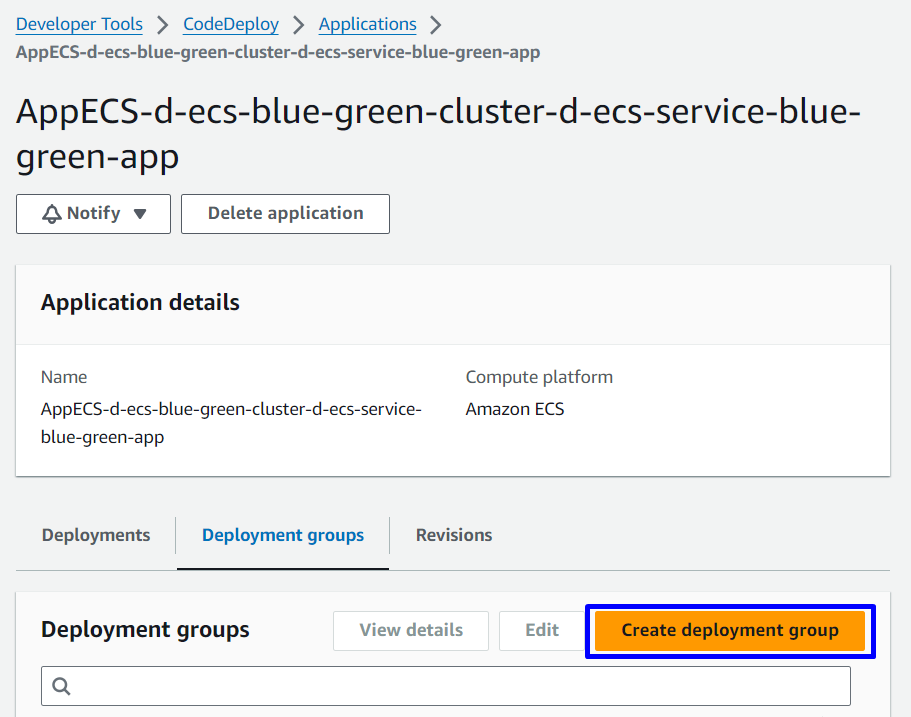Expand the Notify dropdown arrow

(140, 214)
